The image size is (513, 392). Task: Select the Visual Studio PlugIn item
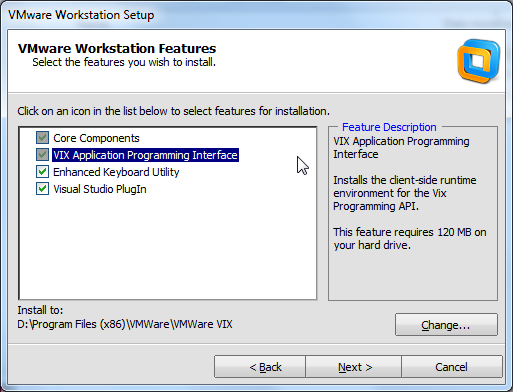click(x=100, y=189)
